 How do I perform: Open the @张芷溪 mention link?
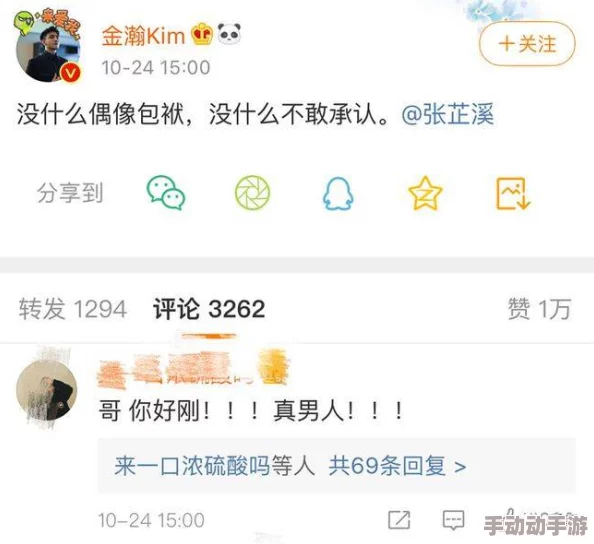[x=448, y=114]
